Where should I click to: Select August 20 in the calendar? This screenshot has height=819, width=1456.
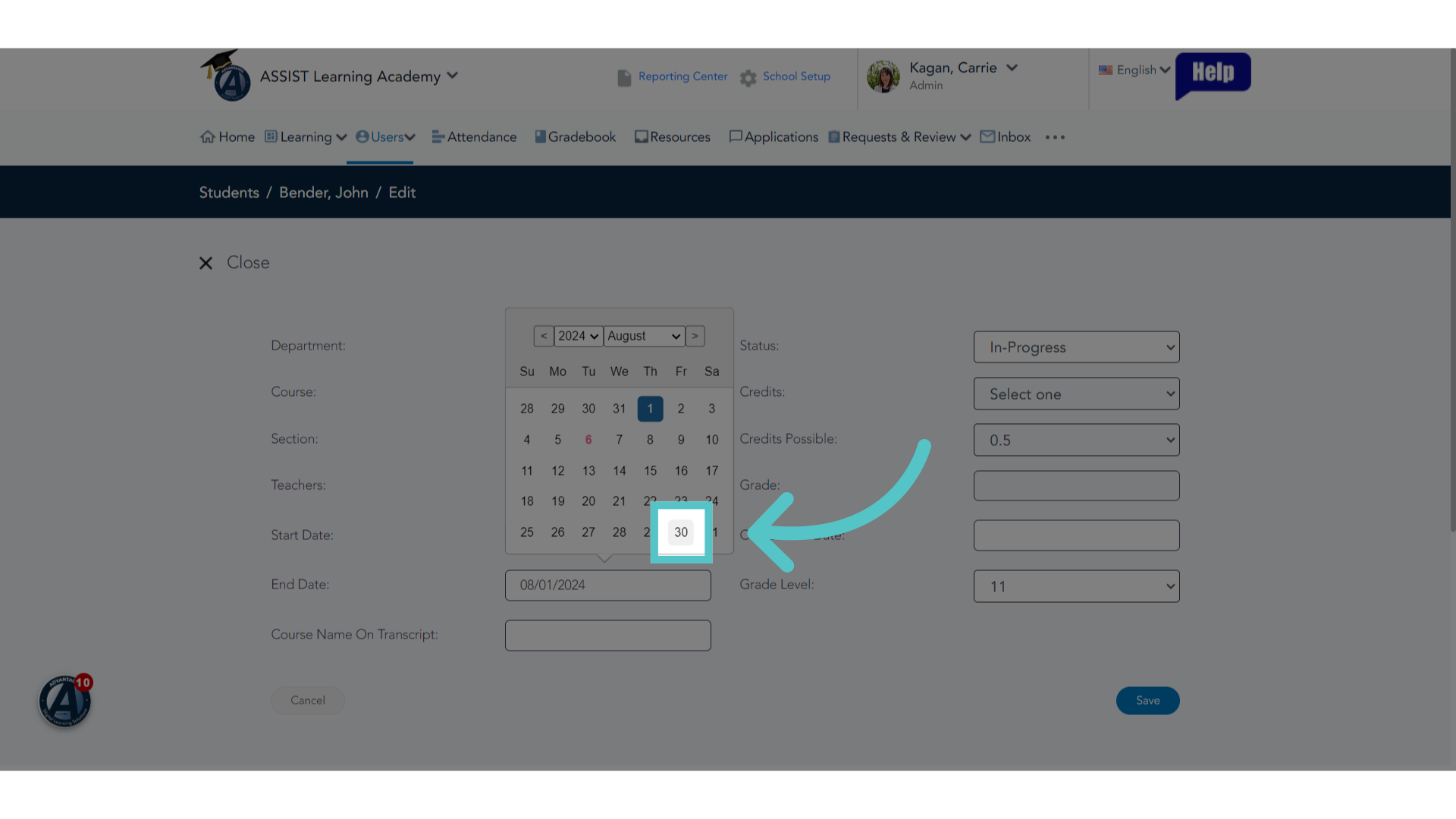[x=588, y=501]
